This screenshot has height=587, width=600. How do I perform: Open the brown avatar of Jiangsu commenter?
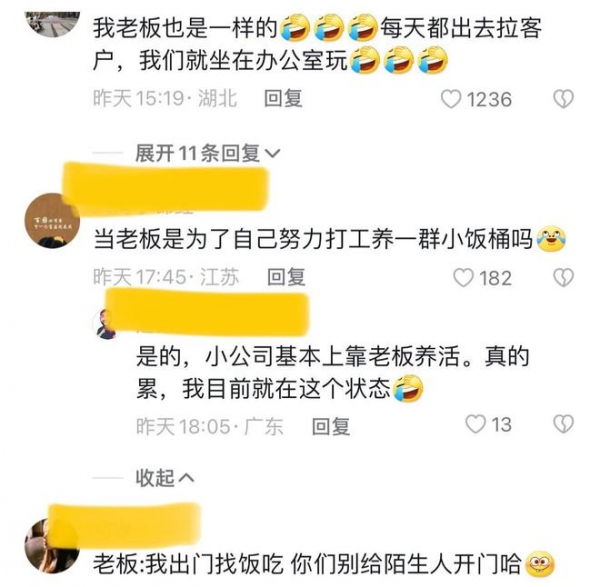[52, 221]
